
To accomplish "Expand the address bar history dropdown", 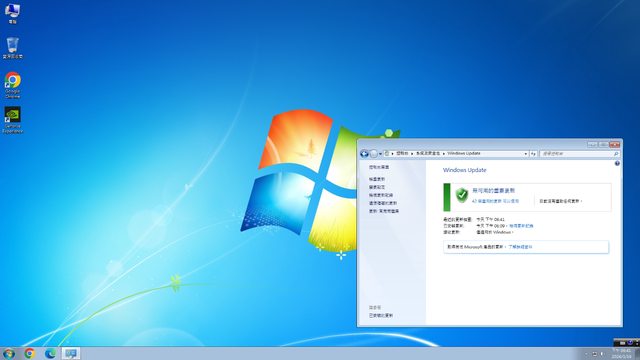I will [x=526, y=153].
